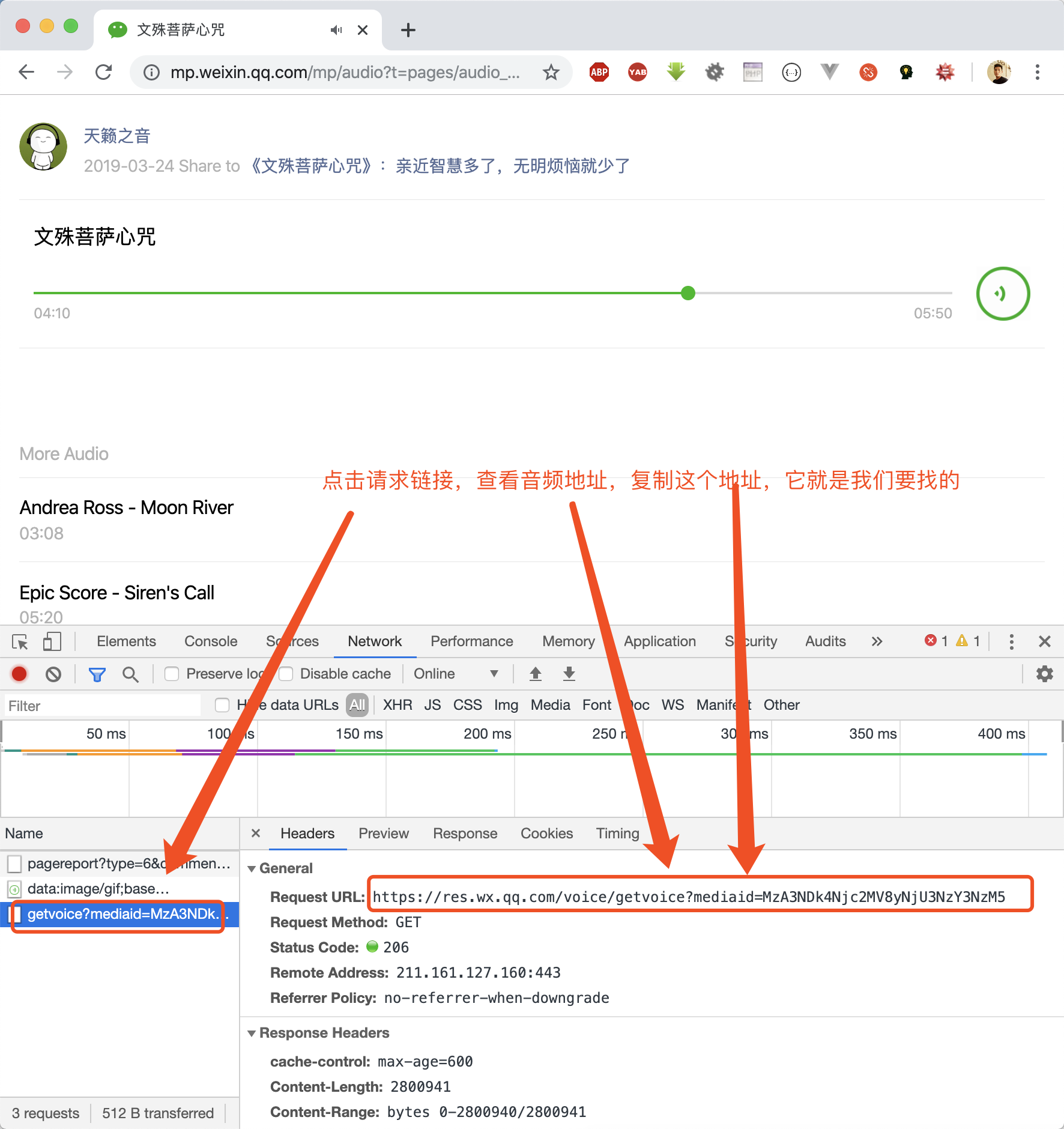Viewport: 1064px width, 1129px height.
Task: Play Epic Score - Siren's Call
Action: [117, 593]
